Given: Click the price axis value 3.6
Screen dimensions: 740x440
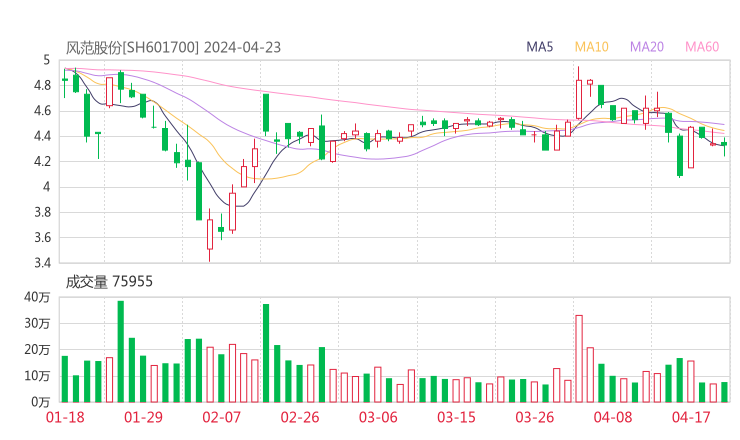Looking at the screenshot, I should 42,237.
